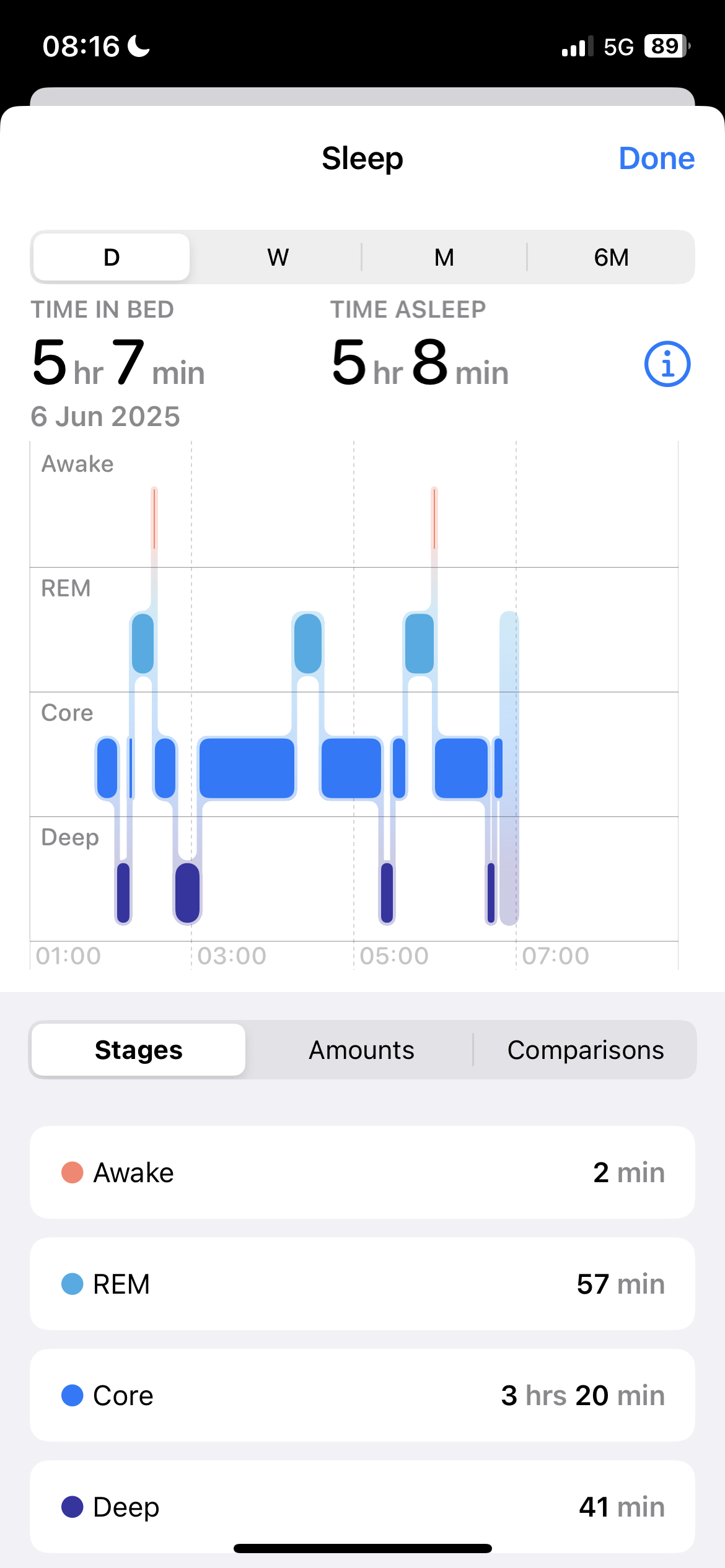Screen dimensions: 725x1568
Task: Tap the sleep info icon
Action: pos(667,364)
